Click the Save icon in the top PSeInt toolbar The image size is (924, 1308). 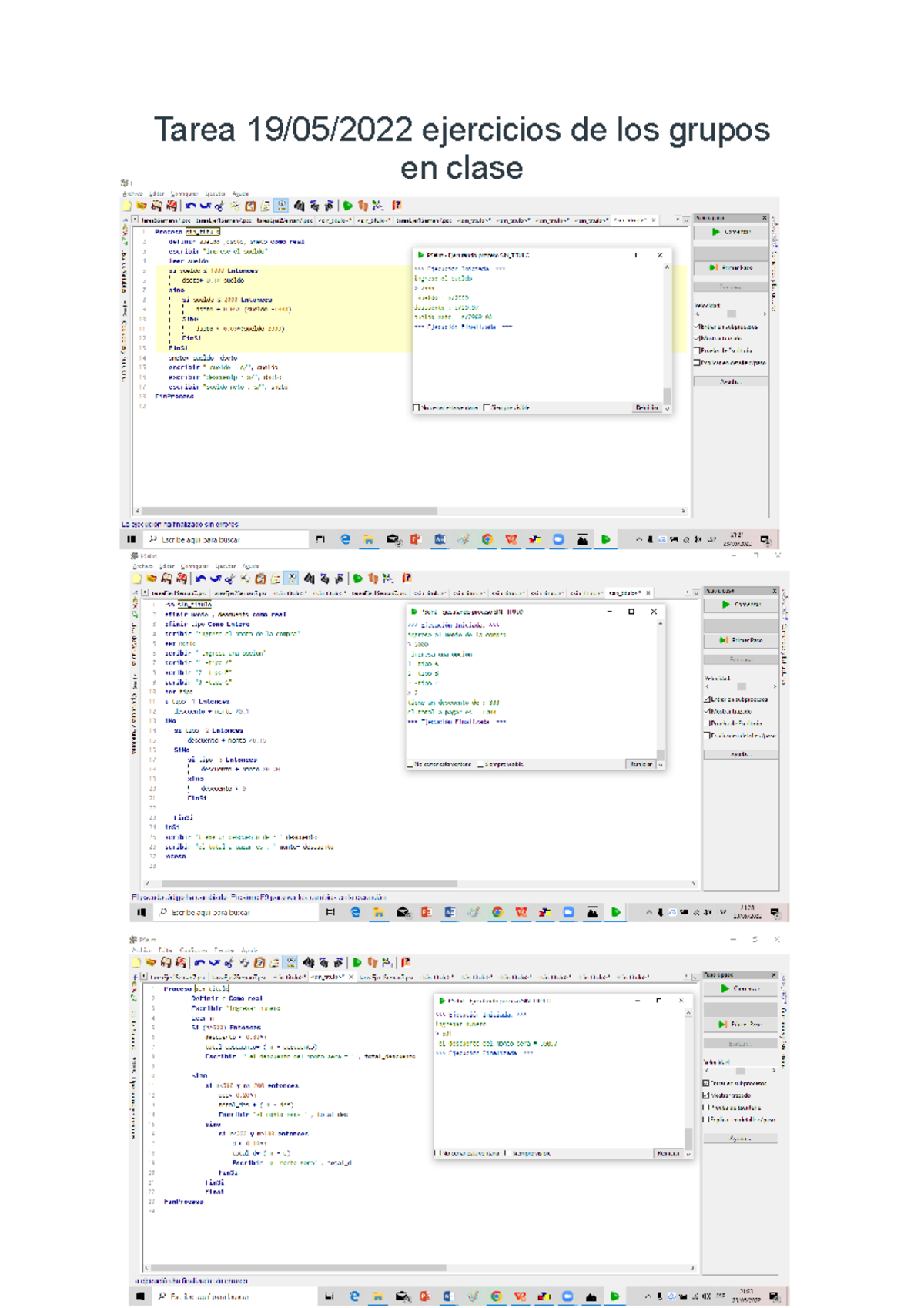156,206
